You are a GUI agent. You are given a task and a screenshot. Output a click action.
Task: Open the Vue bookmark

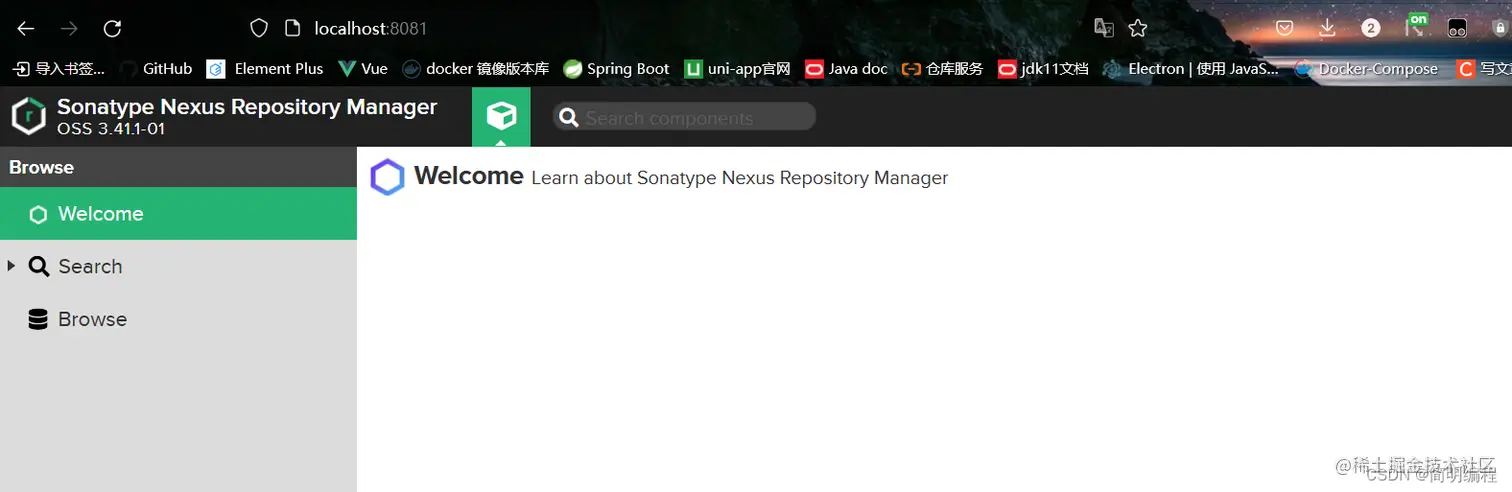[363, 69]
